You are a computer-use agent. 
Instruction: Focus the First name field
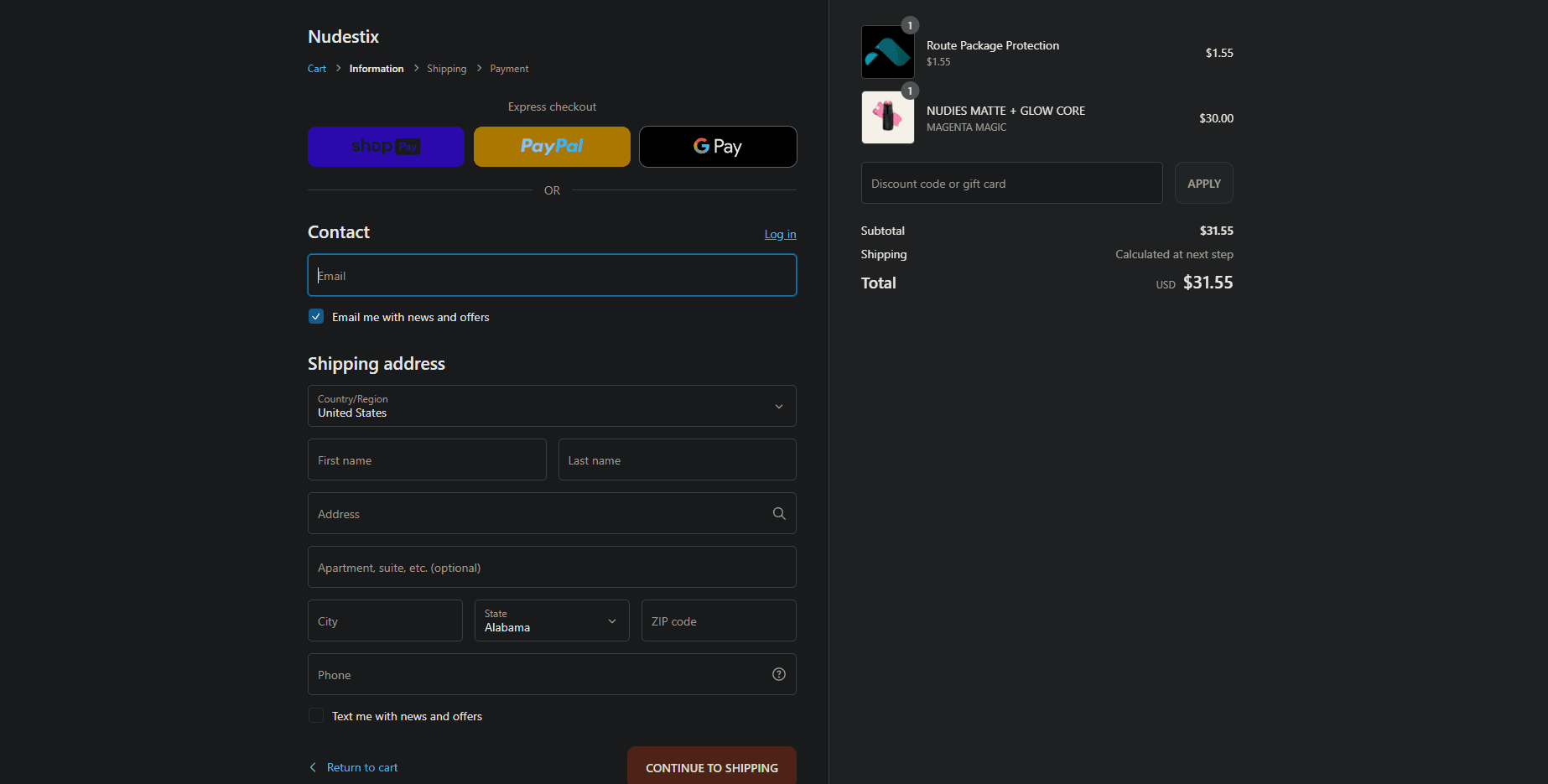coord(427,459)
